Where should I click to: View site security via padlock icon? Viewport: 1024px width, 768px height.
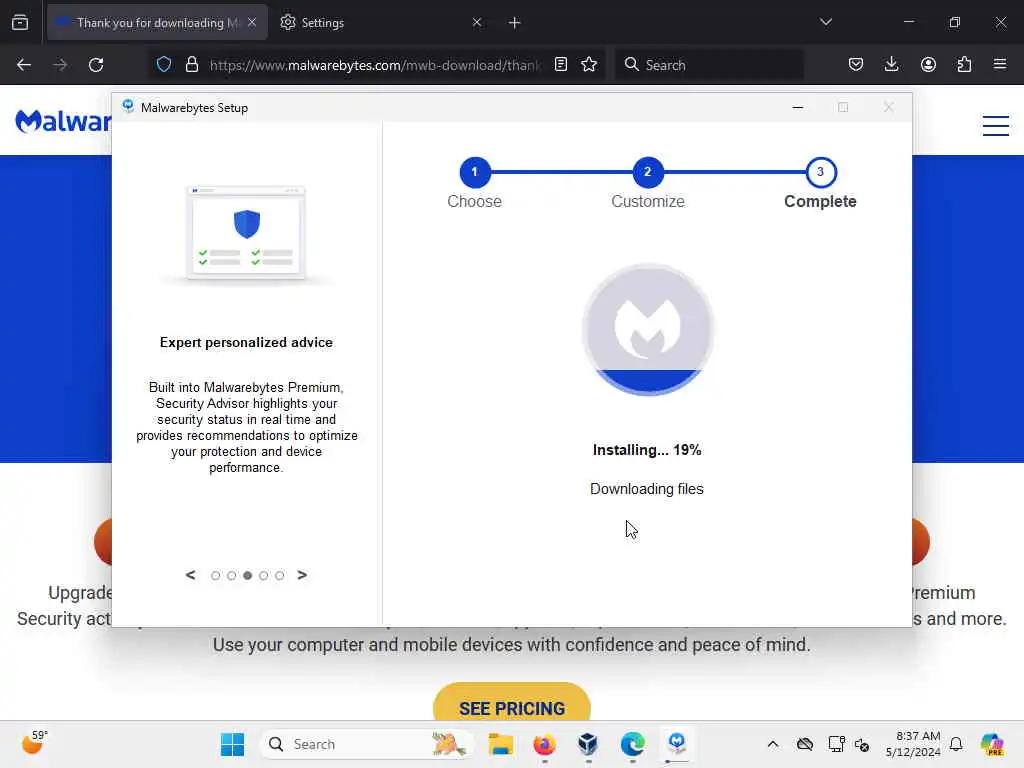tap(191, 65)
